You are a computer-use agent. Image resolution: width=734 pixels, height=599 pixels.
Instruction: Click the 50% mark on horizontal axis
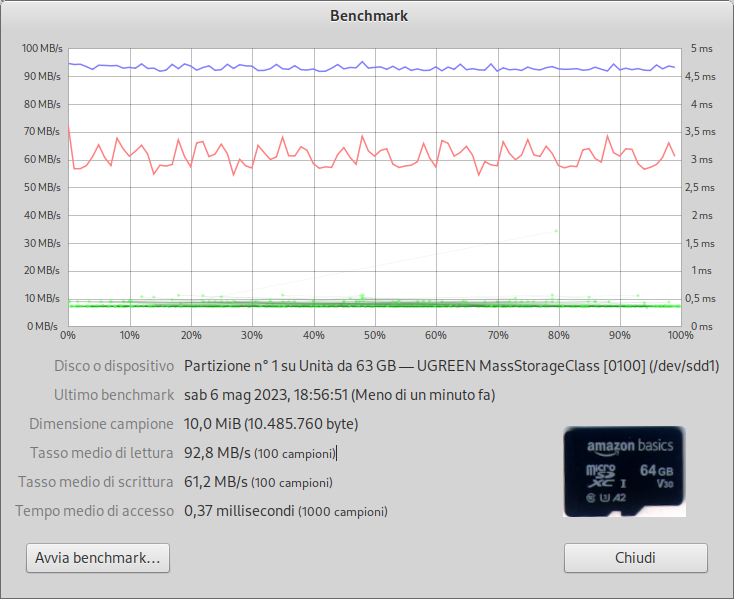[374, 335]
